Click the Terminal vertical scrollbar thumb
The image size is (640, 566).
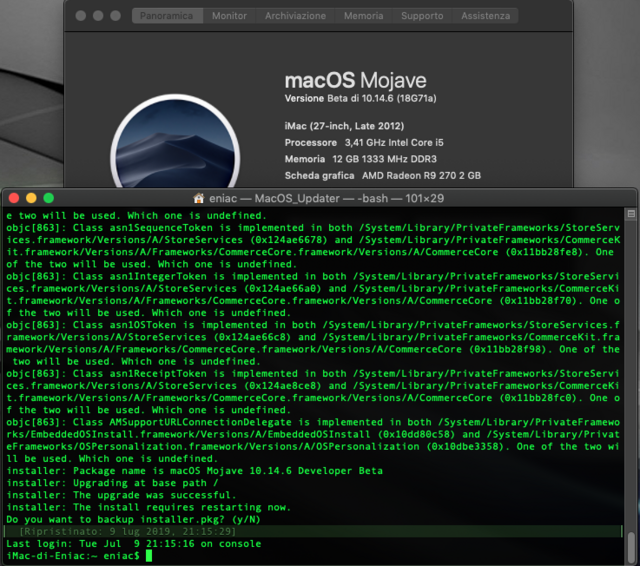631,547
